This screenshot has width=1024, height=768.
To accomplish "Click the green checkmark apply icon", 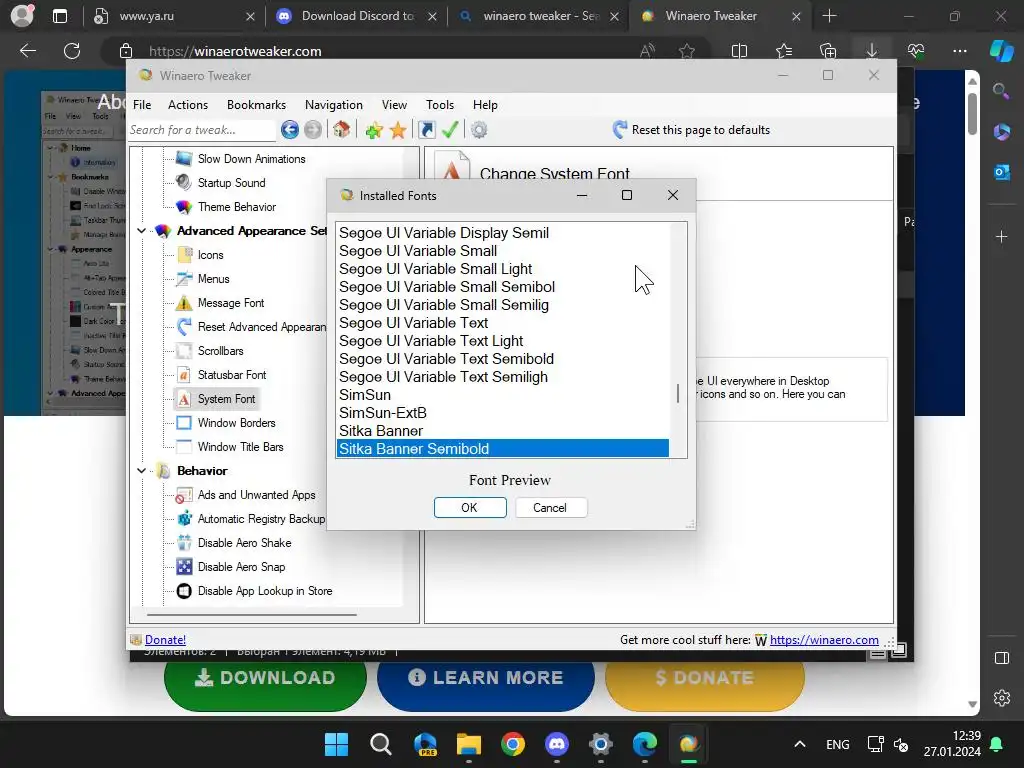I will pos(450,130).
